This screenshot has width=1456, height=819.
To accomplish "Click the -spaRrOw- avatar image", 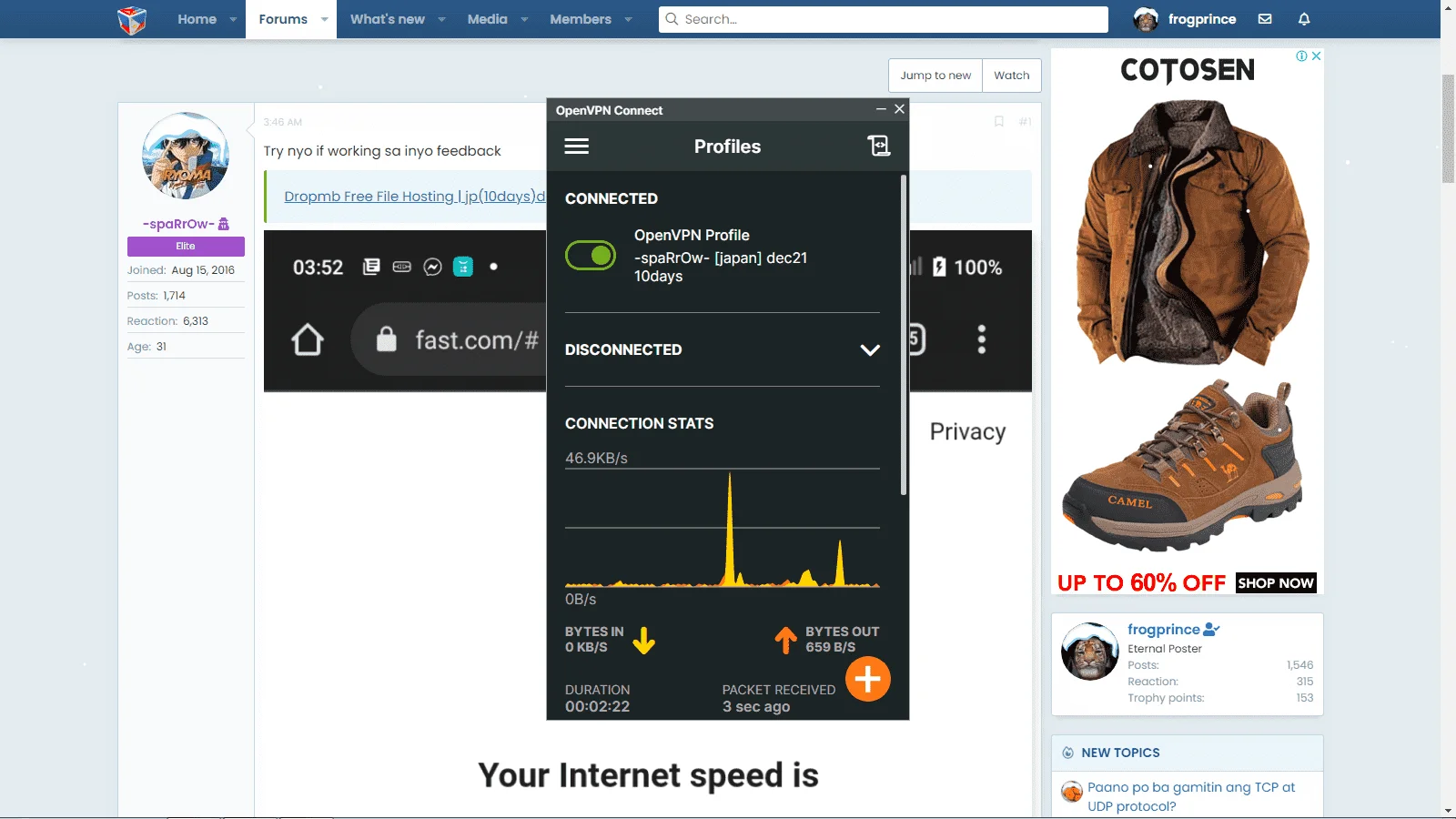I will click(186, 156).
